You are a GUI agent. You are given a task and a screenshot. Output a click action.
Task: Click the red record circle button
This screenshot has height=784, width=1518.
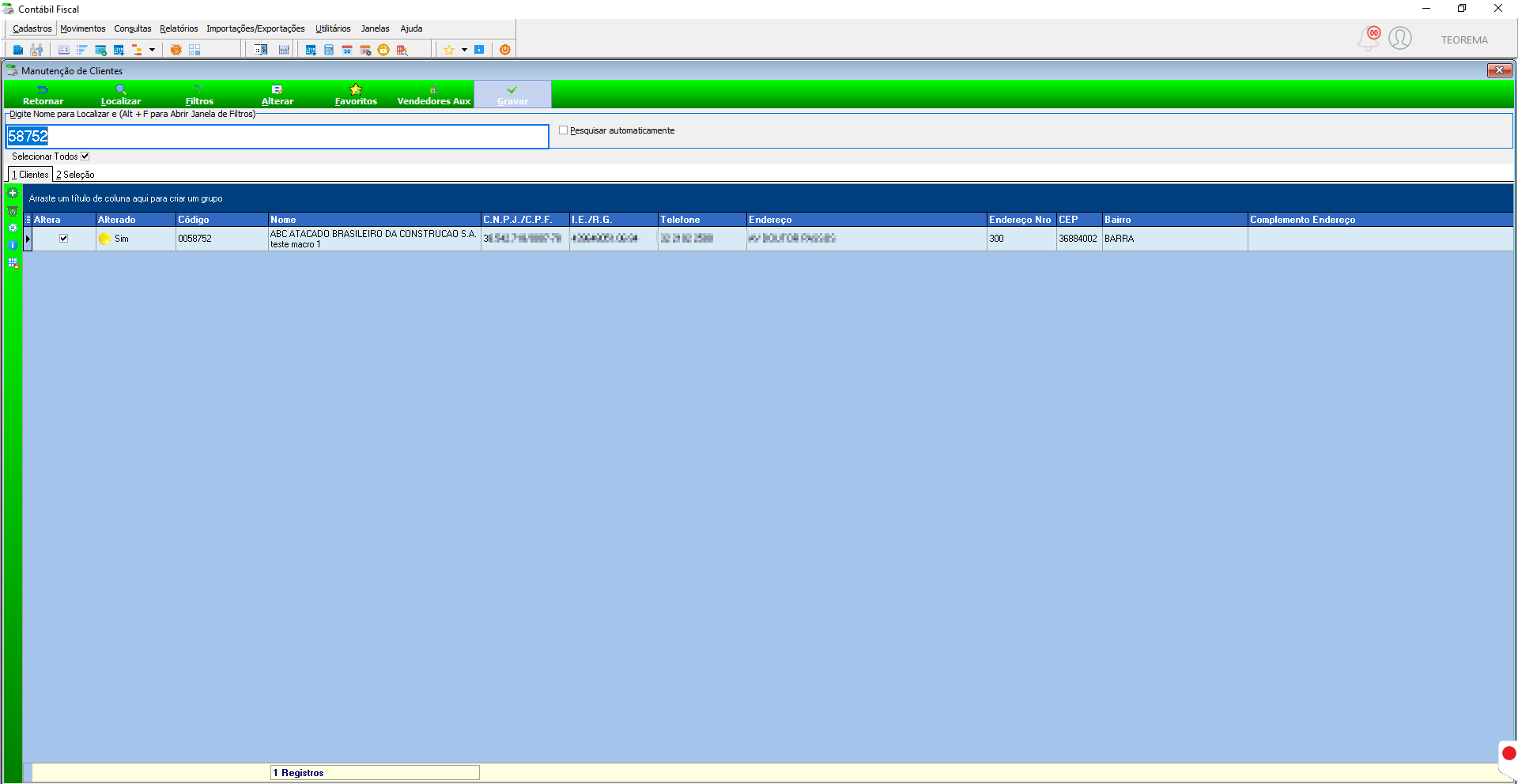(1509, 754)
